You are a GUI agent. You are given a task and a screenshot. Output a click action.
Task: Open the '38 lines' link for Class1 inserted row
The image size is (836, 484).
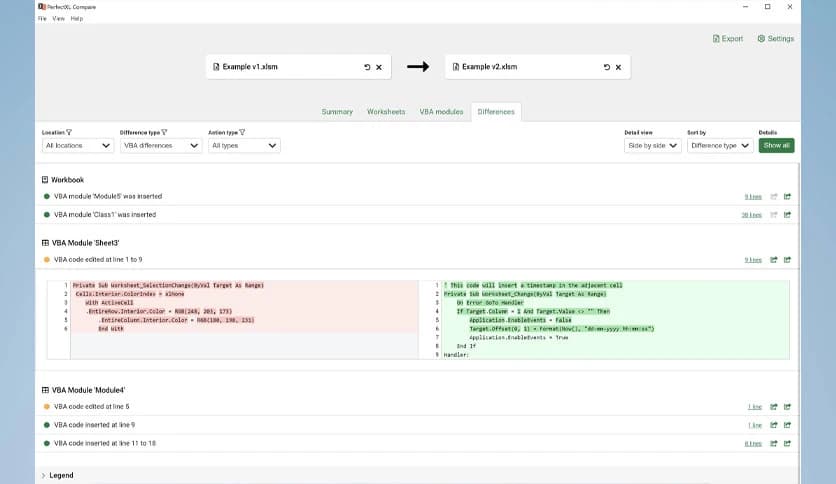click(x=751, y=215)
